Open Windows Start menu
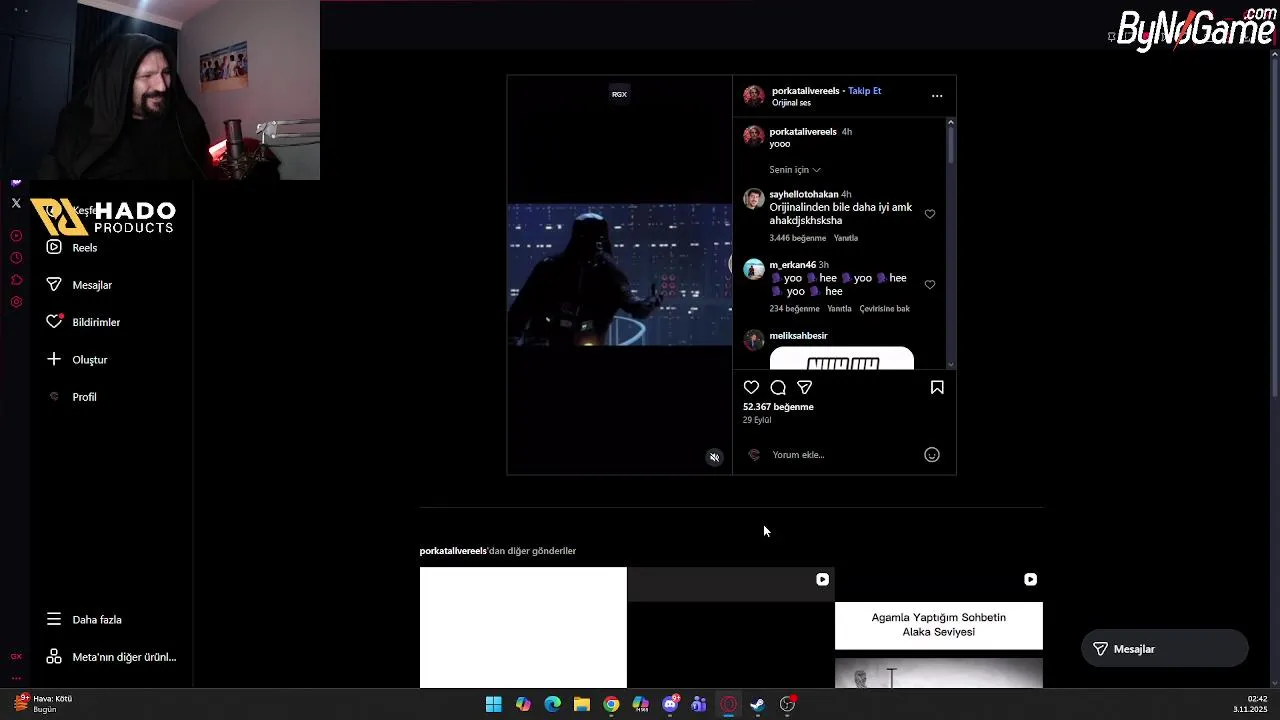Screen dimensions: 1280x720 (x=493, y=704)
